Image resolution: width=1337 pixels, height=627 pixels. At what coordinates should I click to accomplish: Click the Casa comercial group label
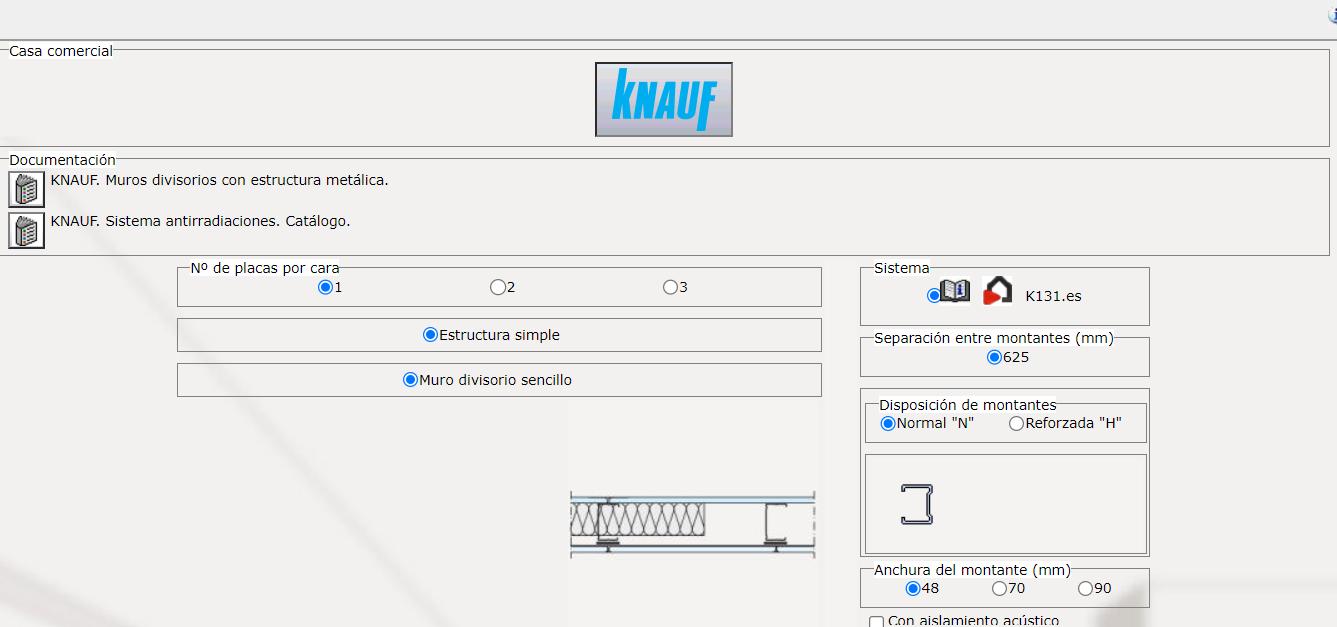(x=61, y=51)
